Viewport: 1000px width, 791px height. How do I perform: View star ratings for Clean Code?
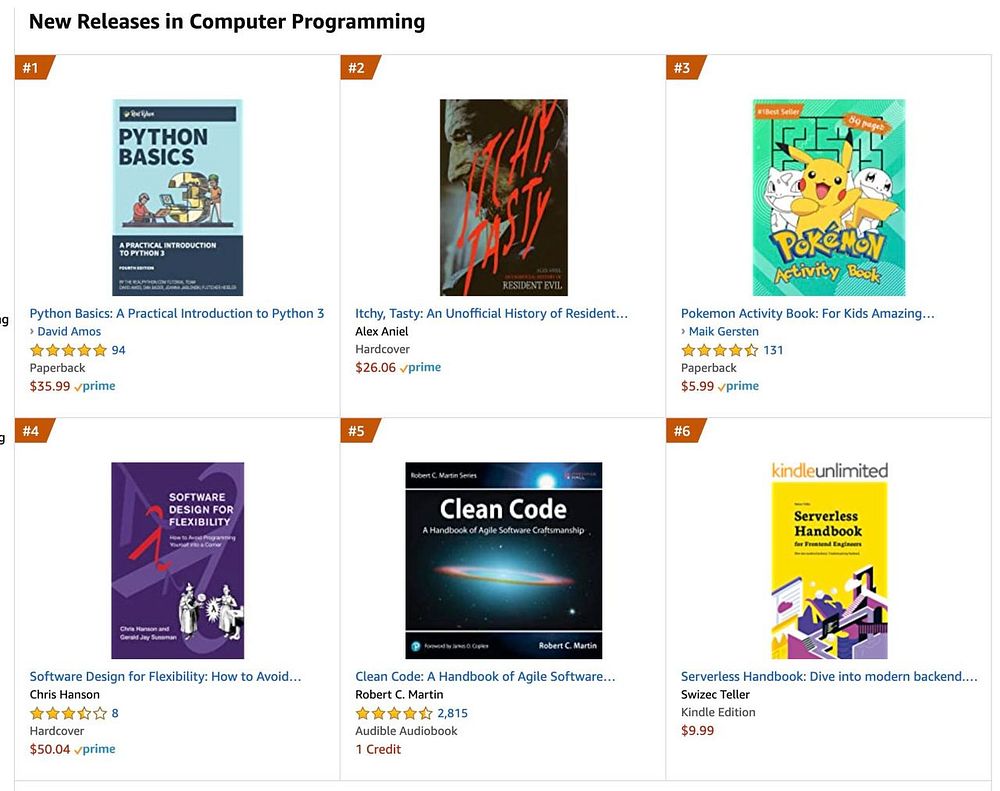click(x=393, y=713)
